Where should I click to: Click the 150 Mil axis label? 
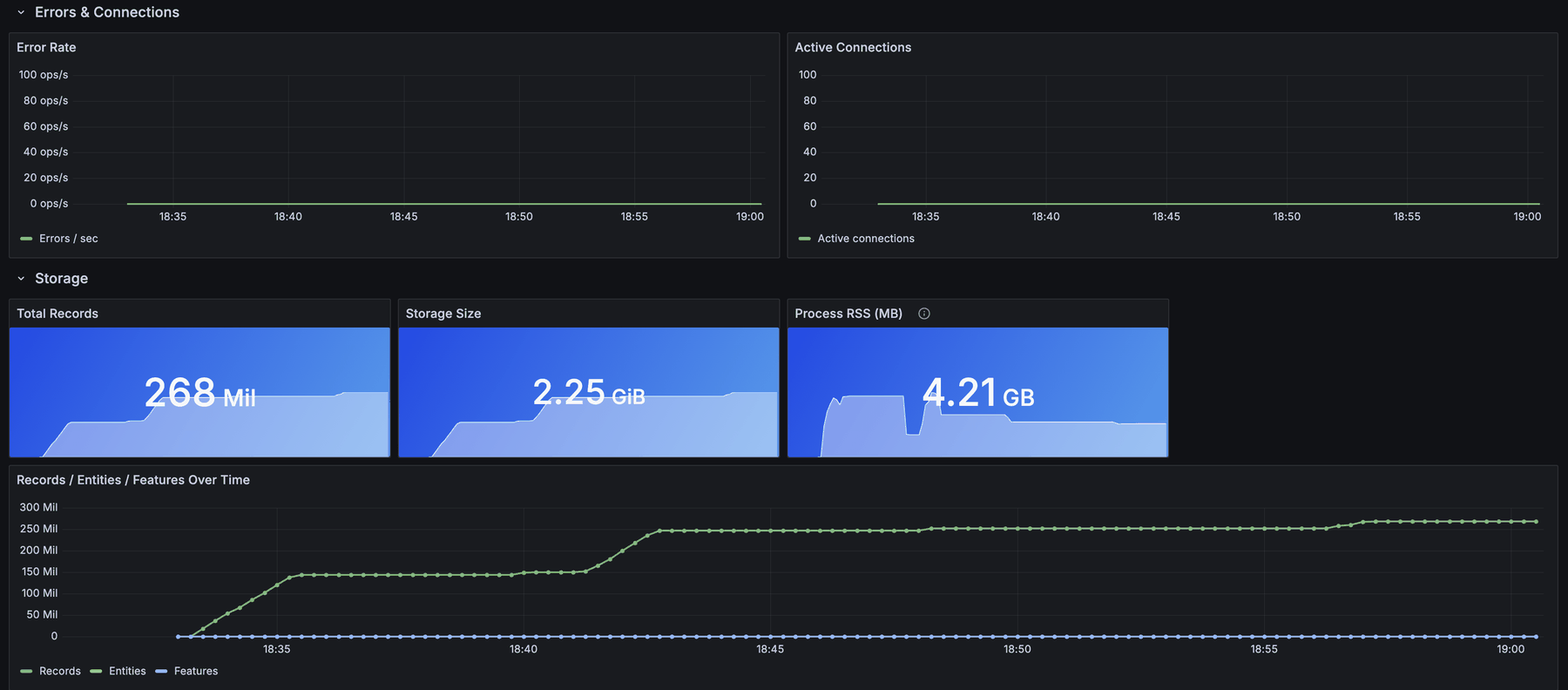click(39, 572)
